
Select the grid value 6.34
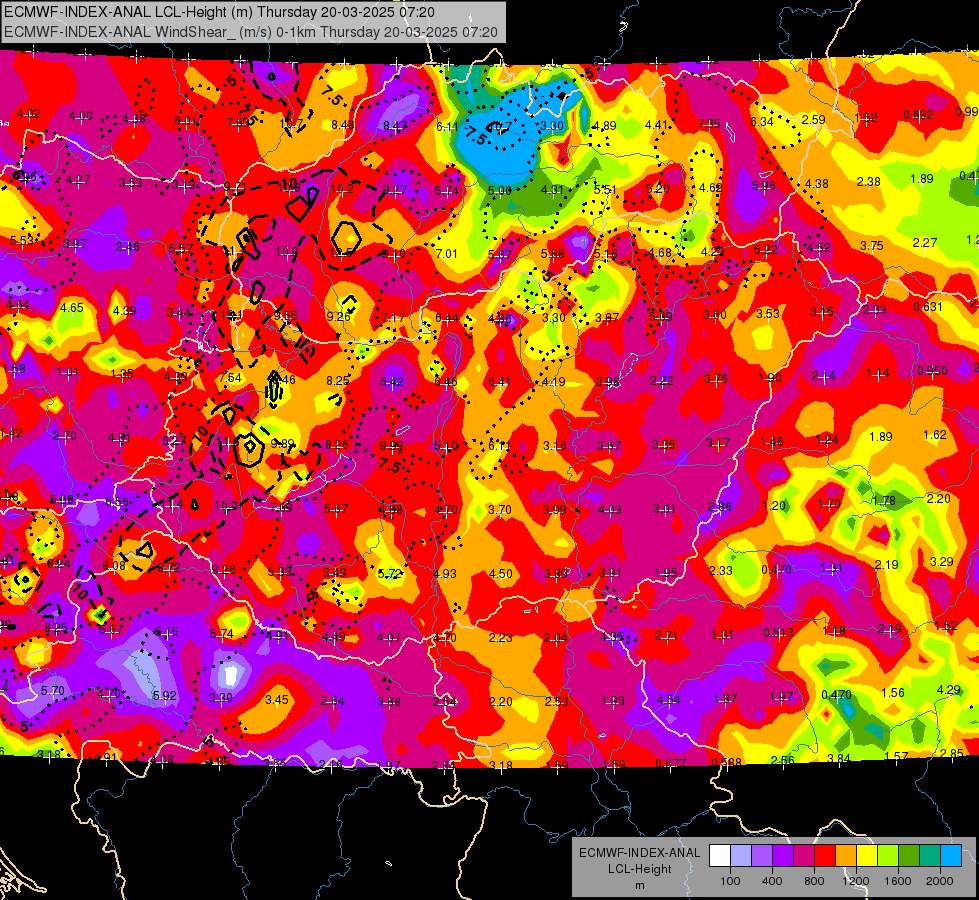click(762, 121)
